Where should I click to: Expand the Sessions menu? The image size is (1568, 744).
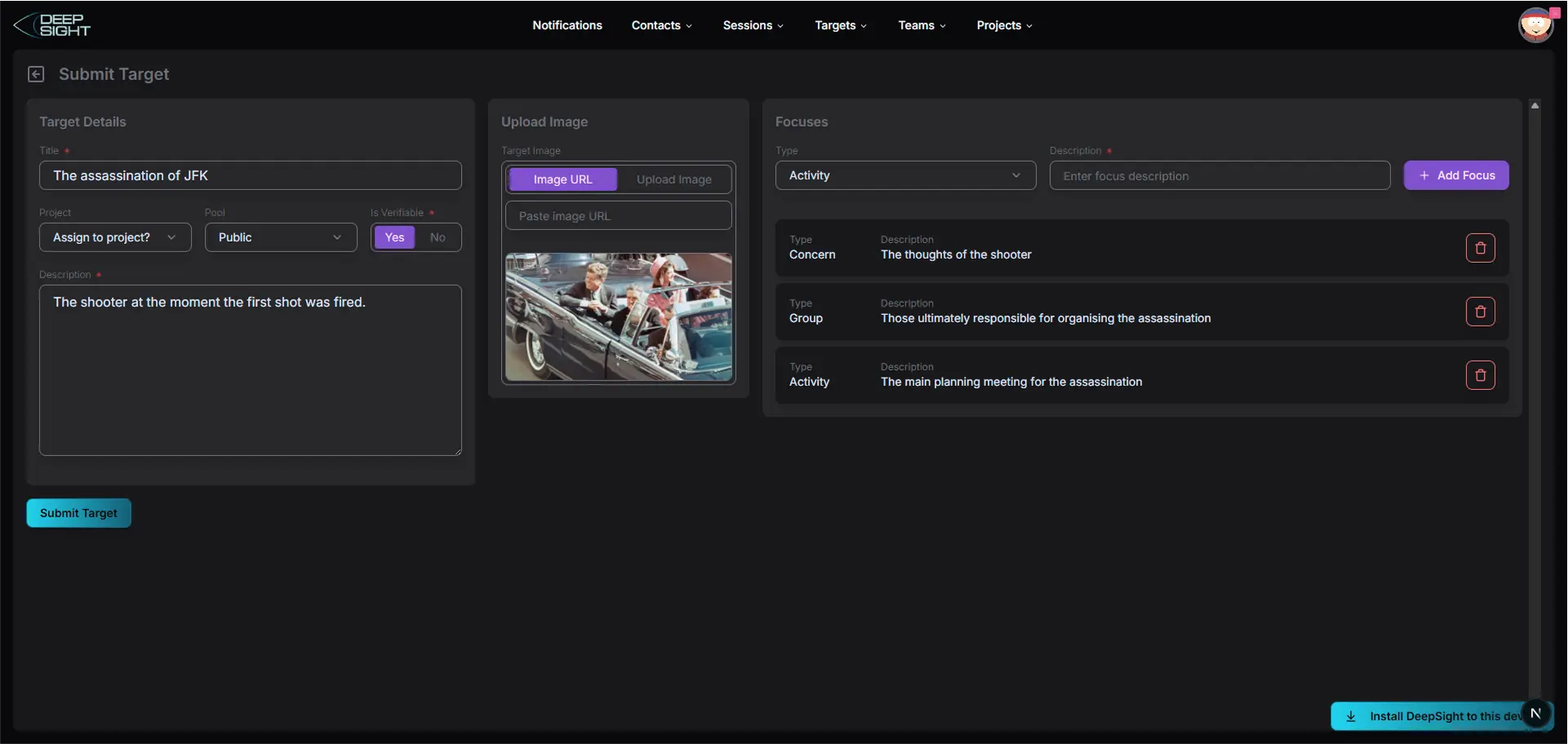(753, 25)
